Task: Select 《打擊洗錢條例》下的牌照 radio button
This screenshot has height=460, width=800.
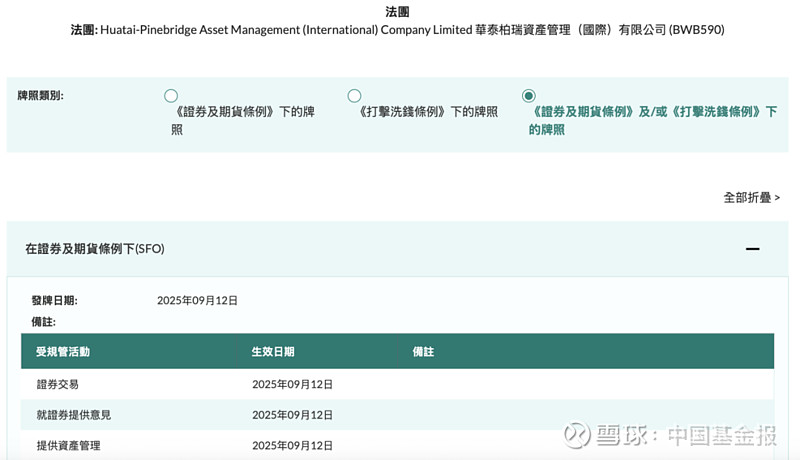Action: (354, 96)
